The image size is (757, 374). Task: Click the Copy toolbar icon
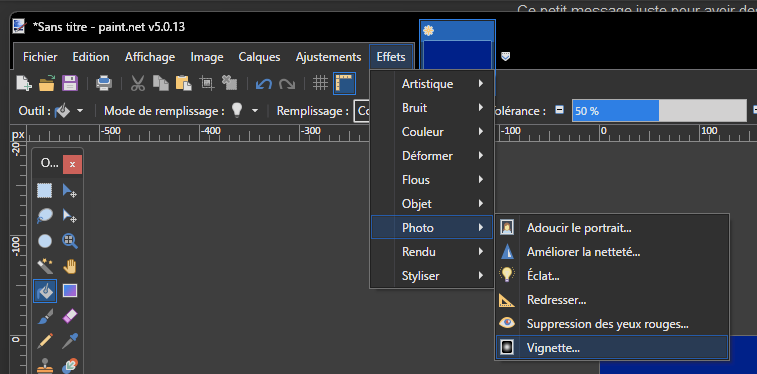tap(160, 83)
